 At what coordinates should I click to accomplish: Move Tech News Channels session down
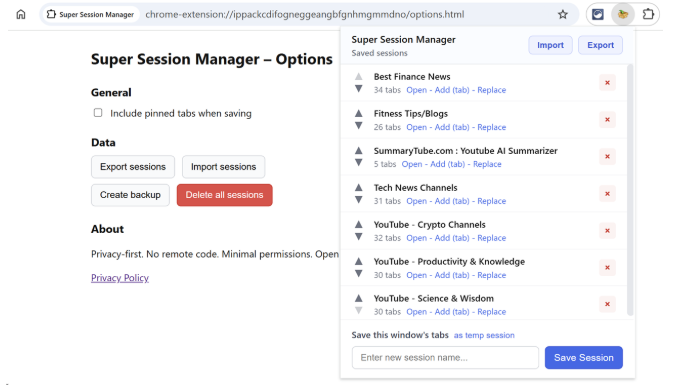click(359, 200)
